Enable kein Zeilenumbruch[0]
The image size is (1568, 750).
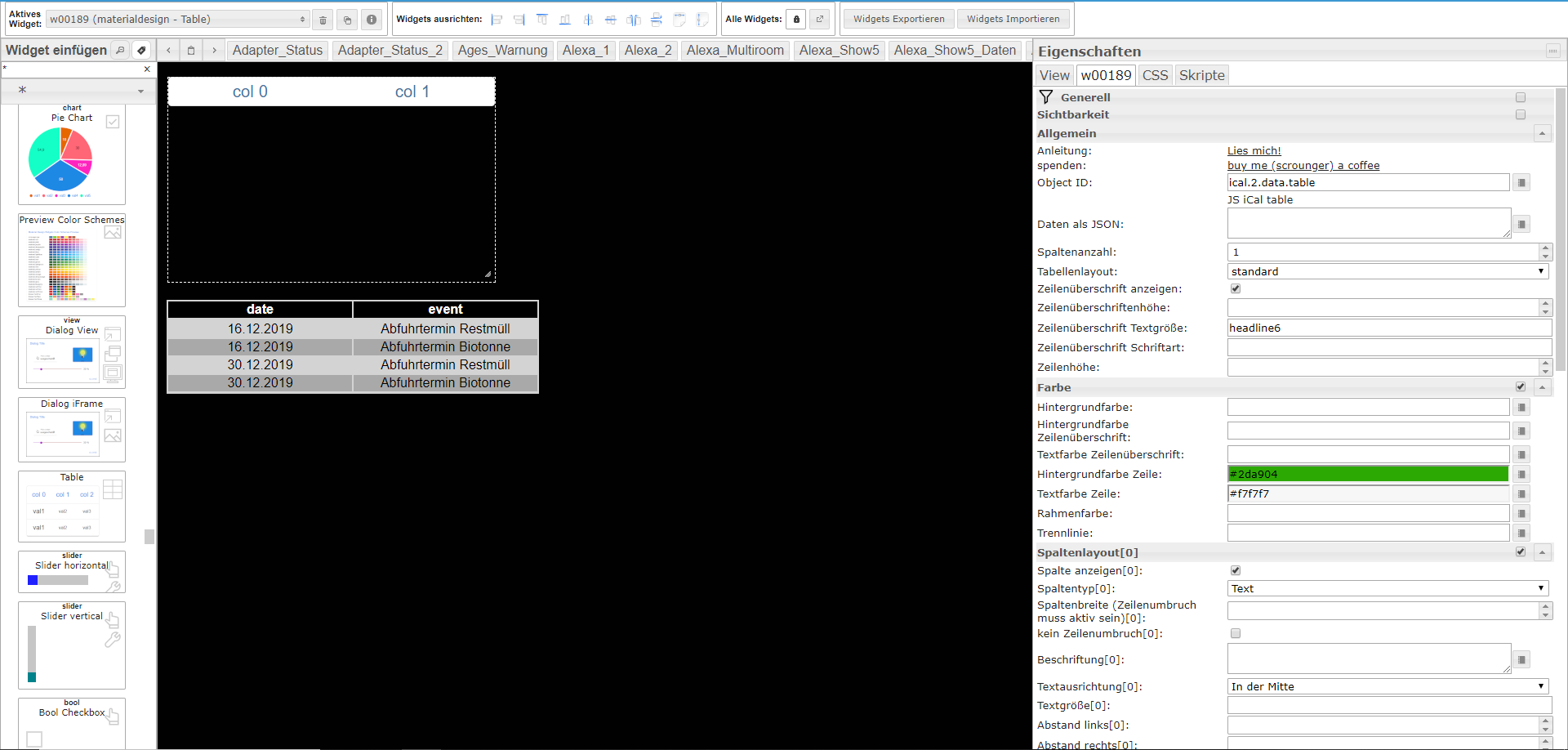pos(1236,633)
